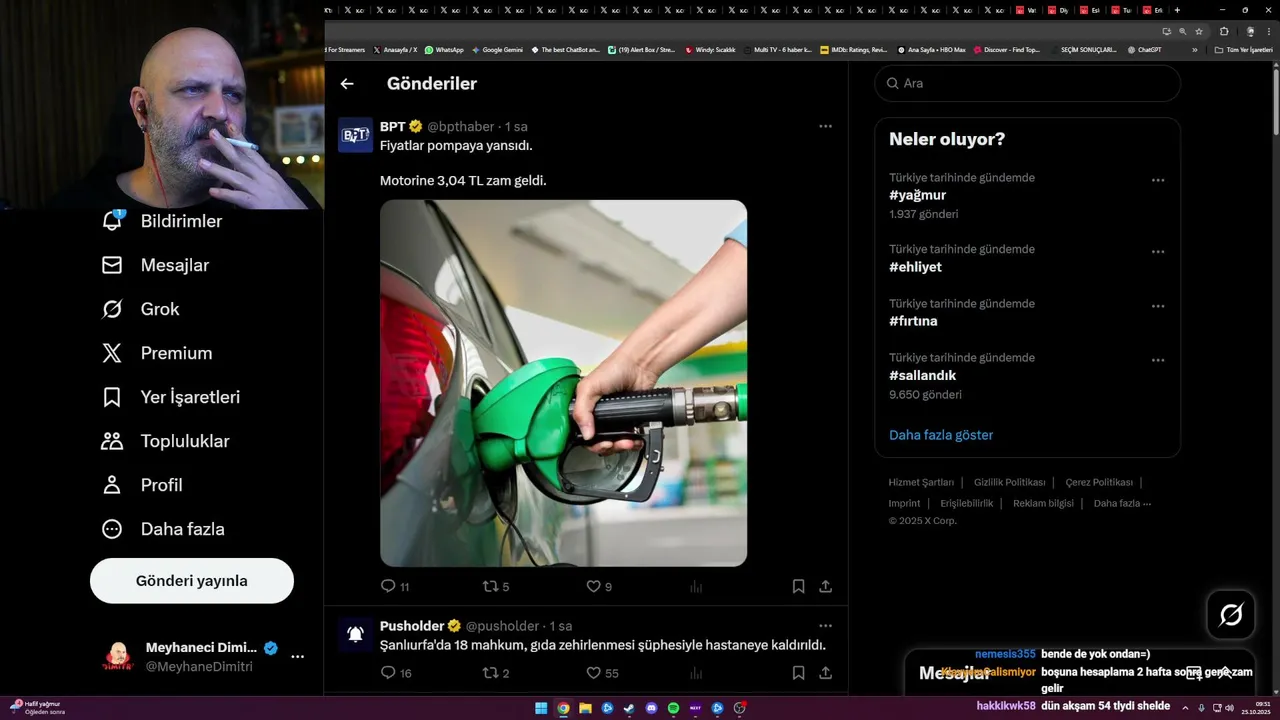Open options dots for #fırtına trend
The height and width of the screenshot is (720, 1280).
[1158, 306]
